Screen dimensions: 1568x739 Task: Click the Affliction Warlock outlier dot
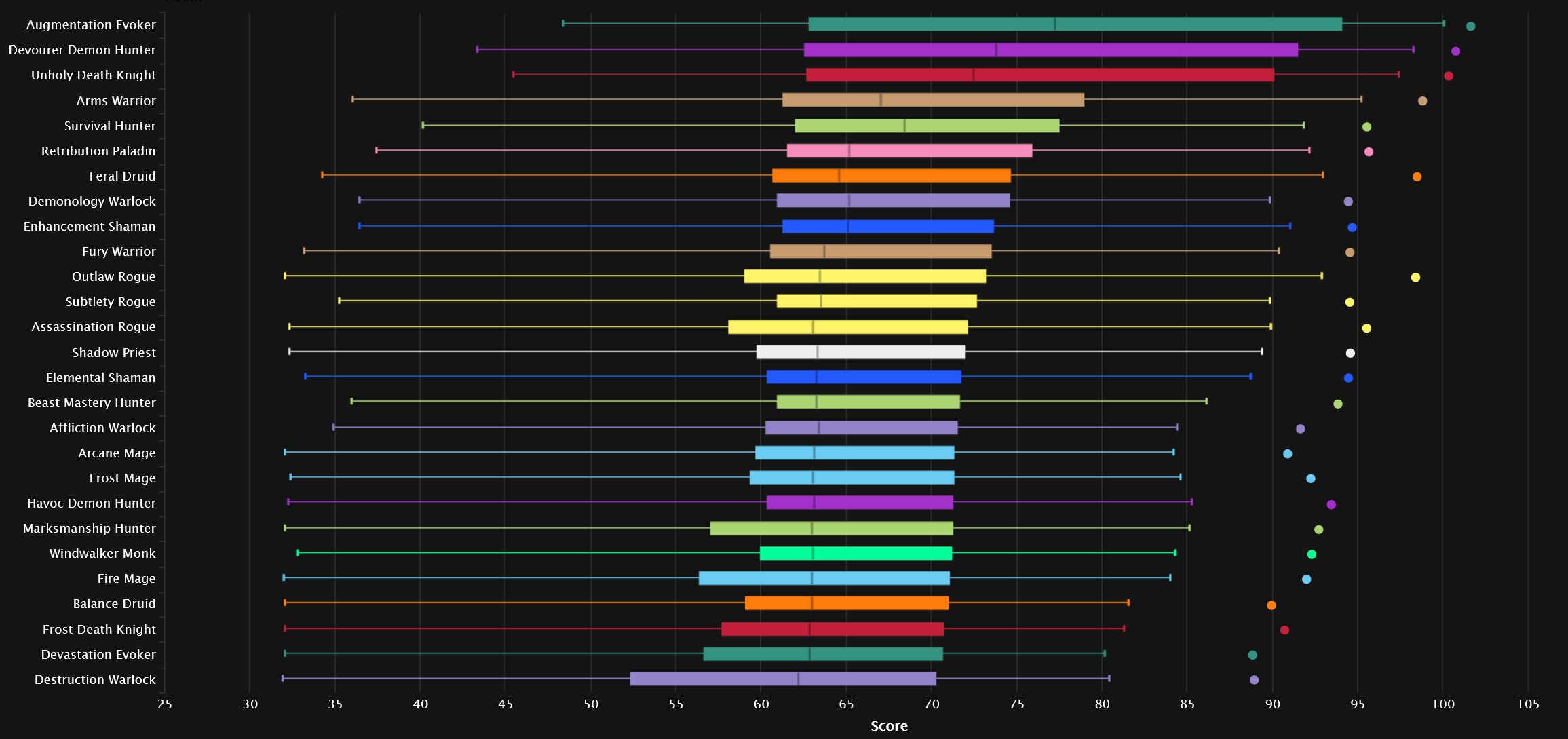1300,429
